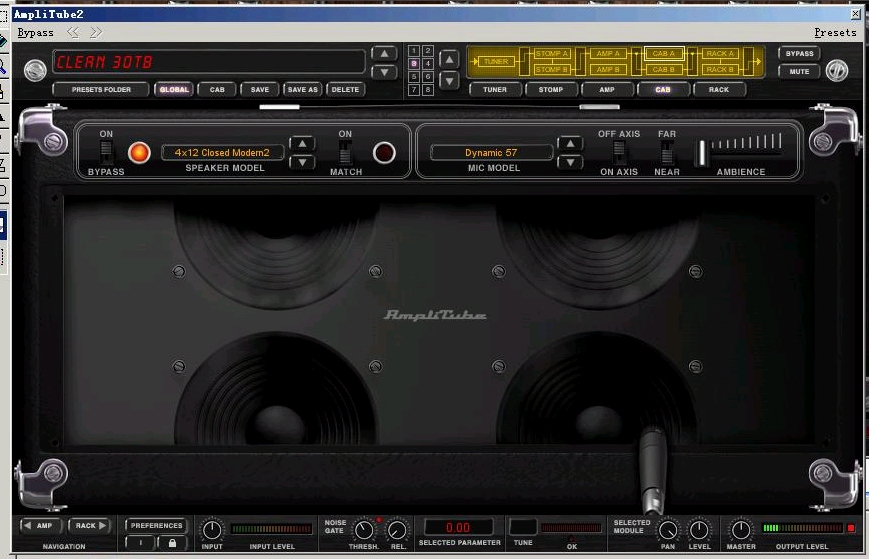Click the INPUT gain knob
The width and height of the screenshot is (869, 559).
212,530
